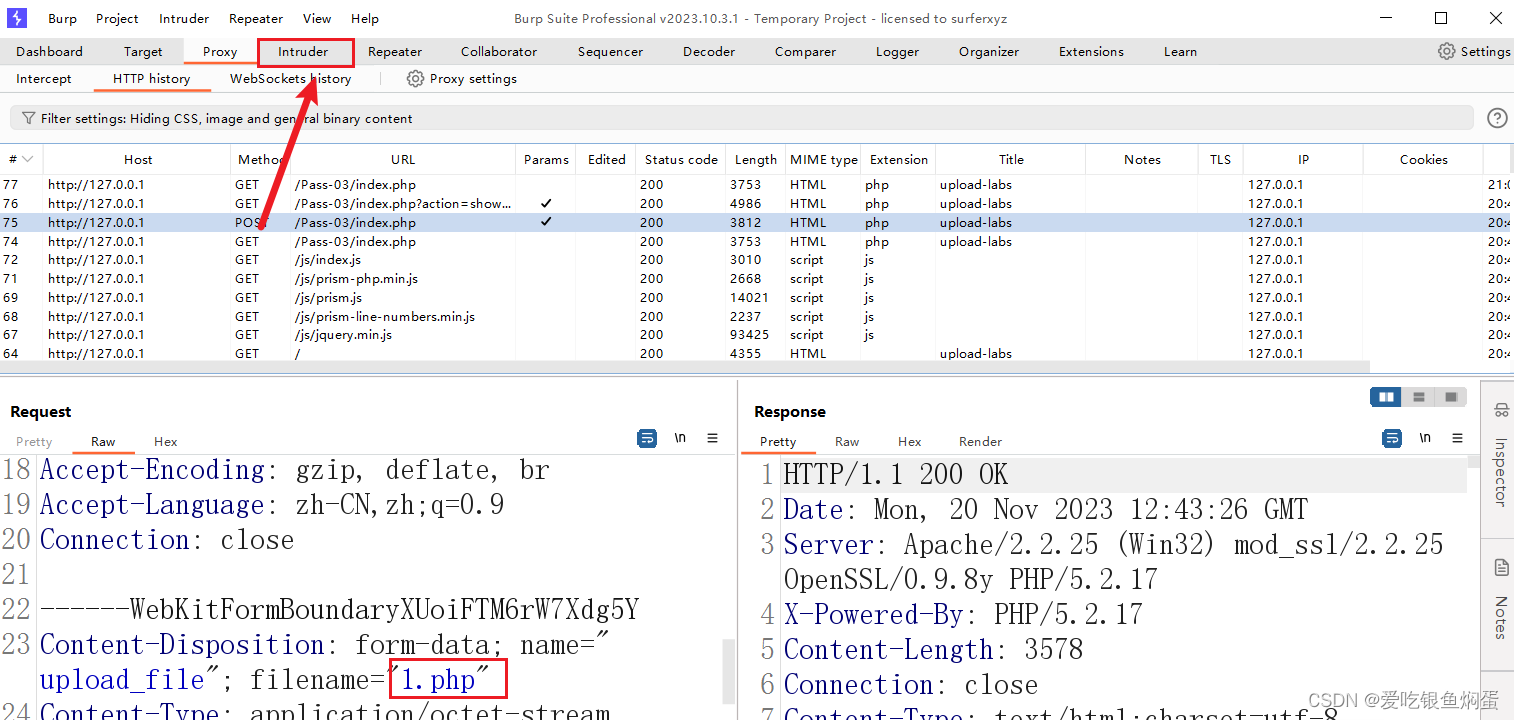The height and width of the screenshot is (720, 1514).
Task: Open the Notes sidebar panel
Action: tap(1499, 612)
